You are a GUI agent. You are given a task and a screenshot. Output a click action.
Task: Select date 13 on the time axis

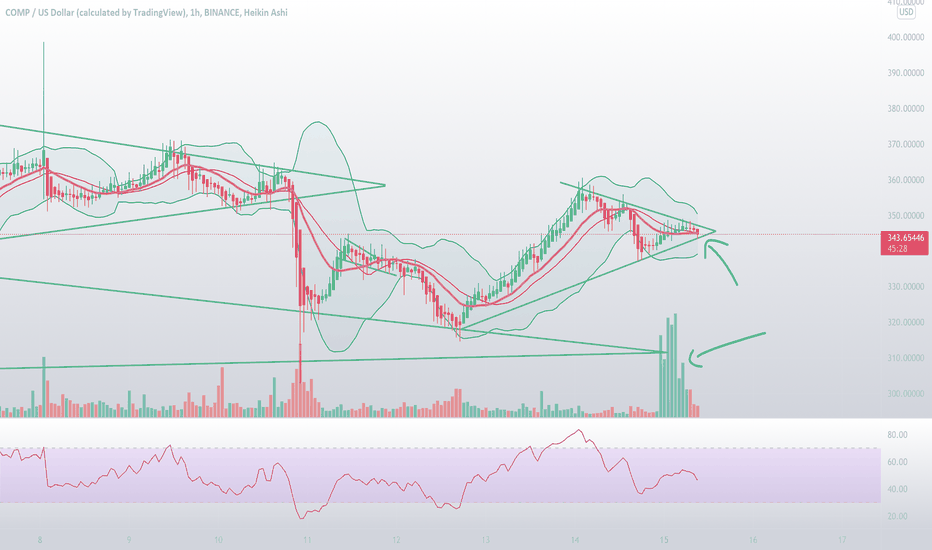[486, 540]
